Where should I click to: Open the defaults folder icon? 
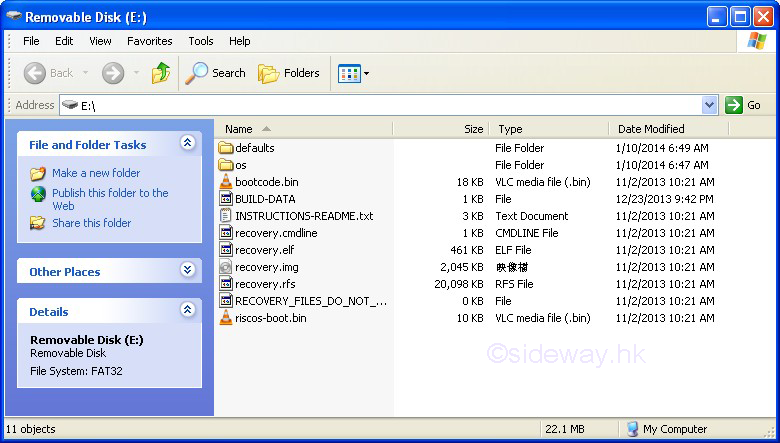226,148
